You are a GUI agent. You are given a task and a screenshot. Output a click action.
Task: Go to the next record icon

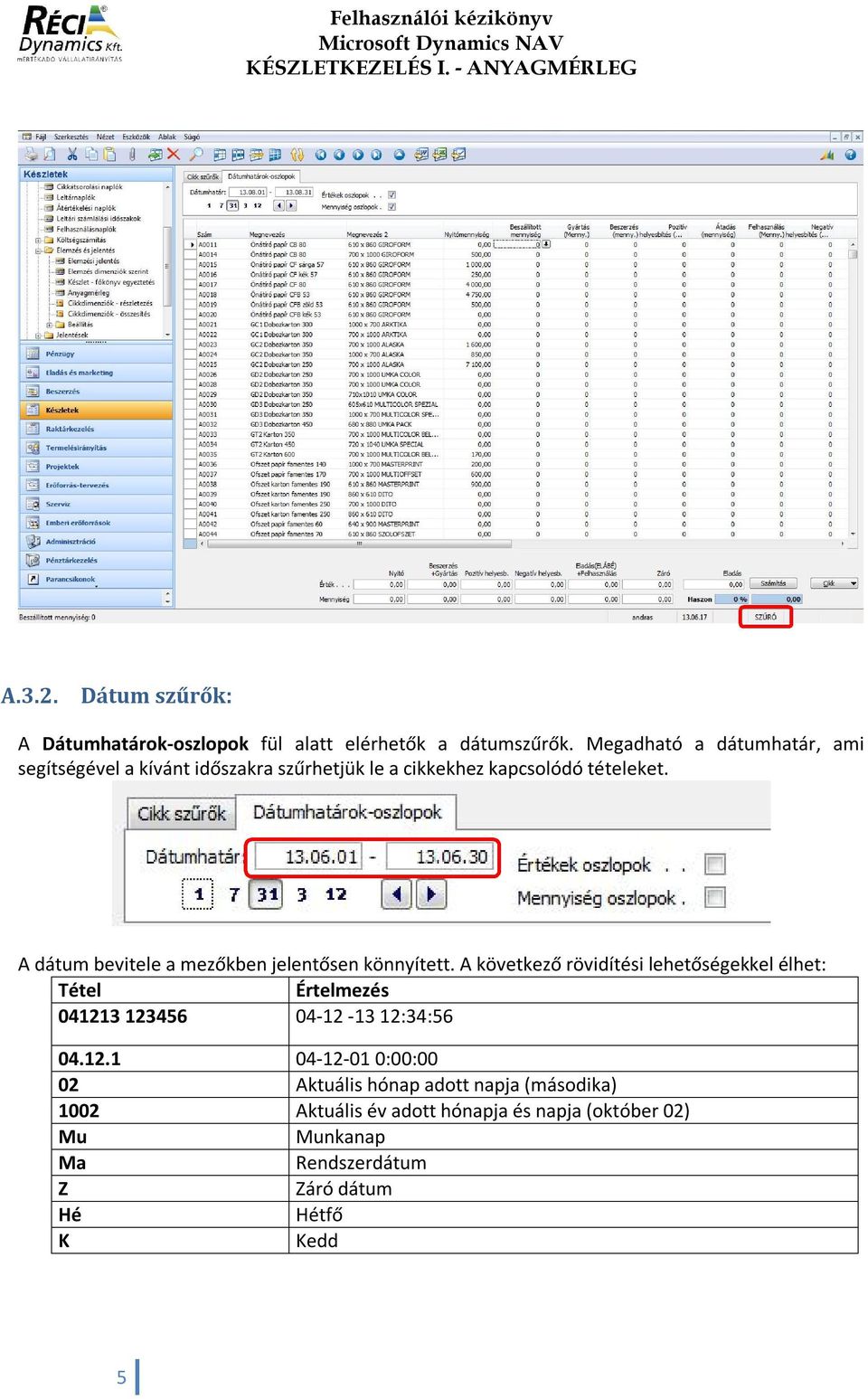(x=357, y=155)
